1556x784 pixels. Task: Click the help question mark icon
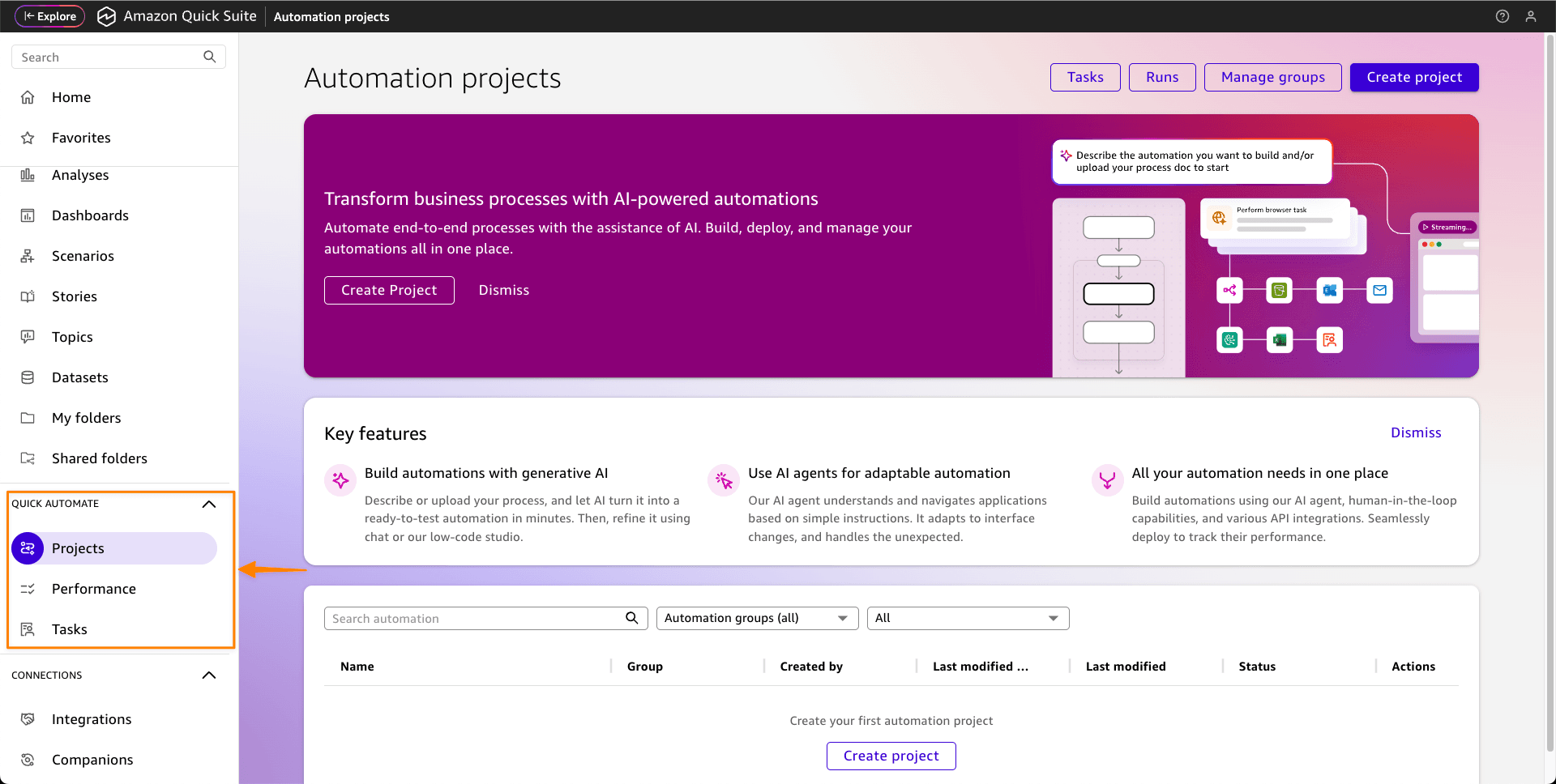coord(1502,16)
